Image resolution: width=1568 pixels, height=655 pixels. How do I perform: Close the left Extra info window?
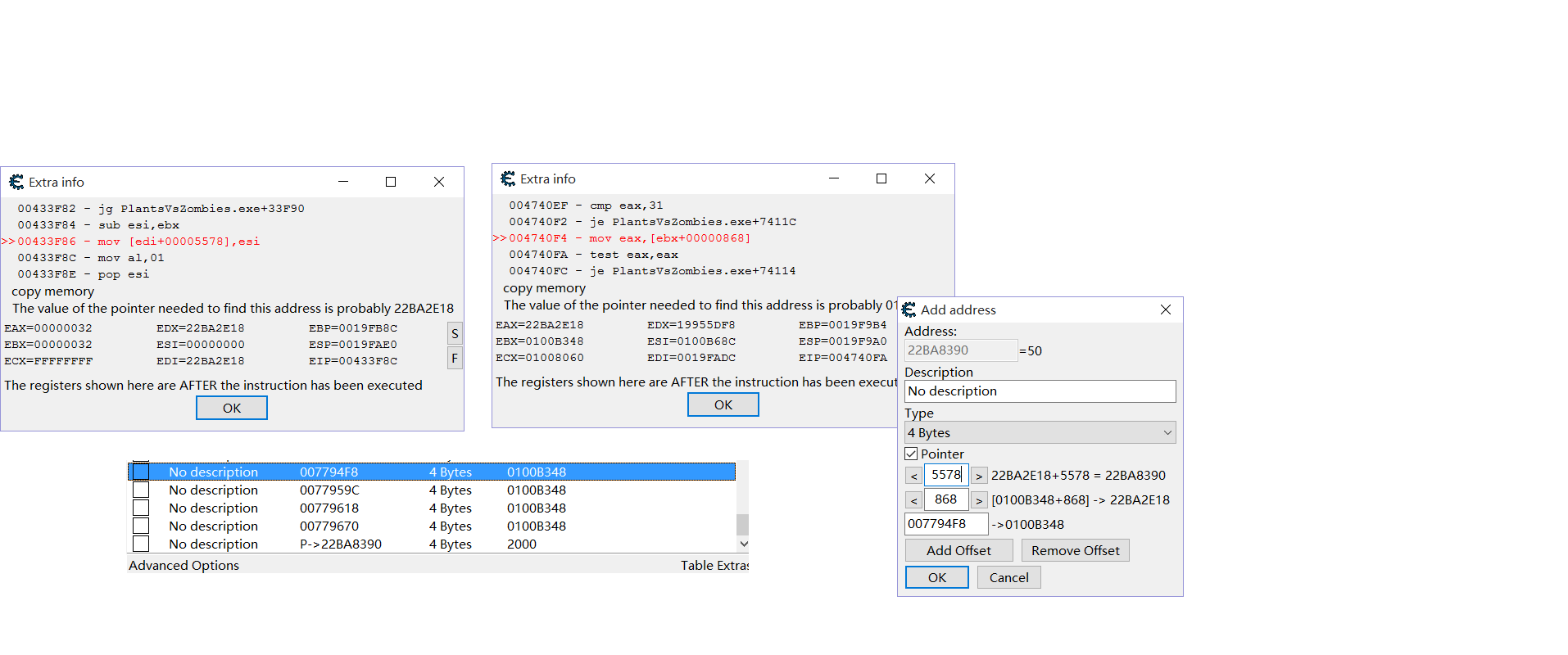click(439, 182)
